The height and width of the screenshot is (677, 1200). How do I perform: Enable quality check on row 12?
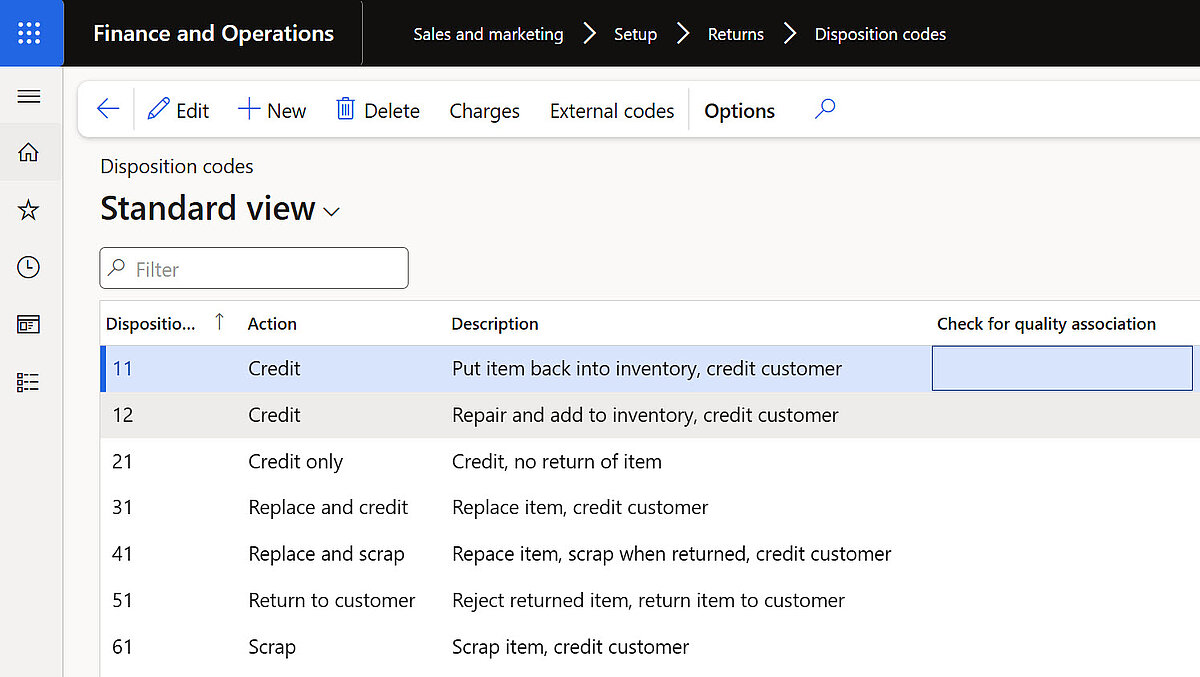(x=1062, y=414)
